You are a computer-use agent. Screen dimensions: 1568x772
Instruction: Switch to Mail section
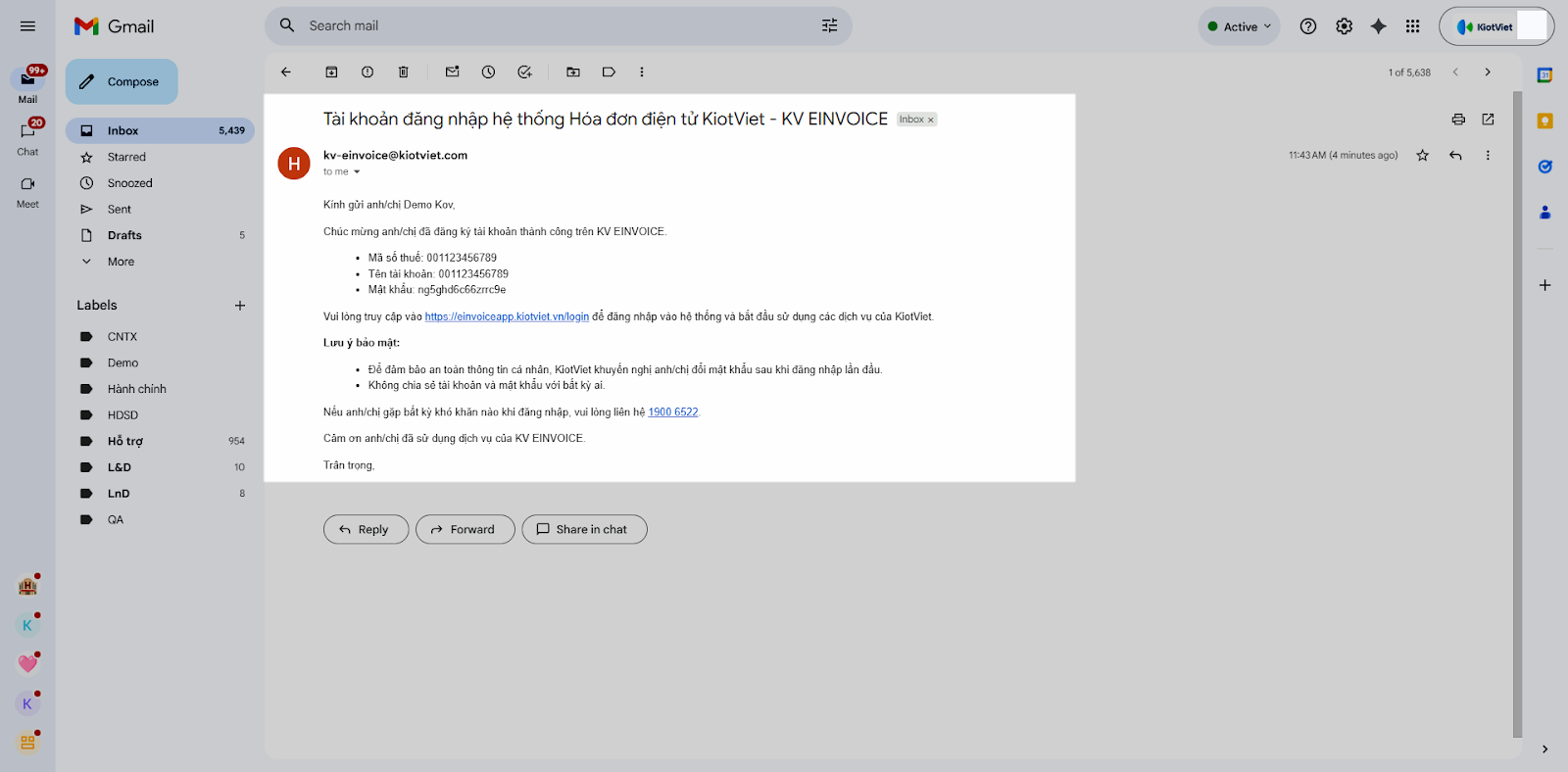(x=27, y=84)
